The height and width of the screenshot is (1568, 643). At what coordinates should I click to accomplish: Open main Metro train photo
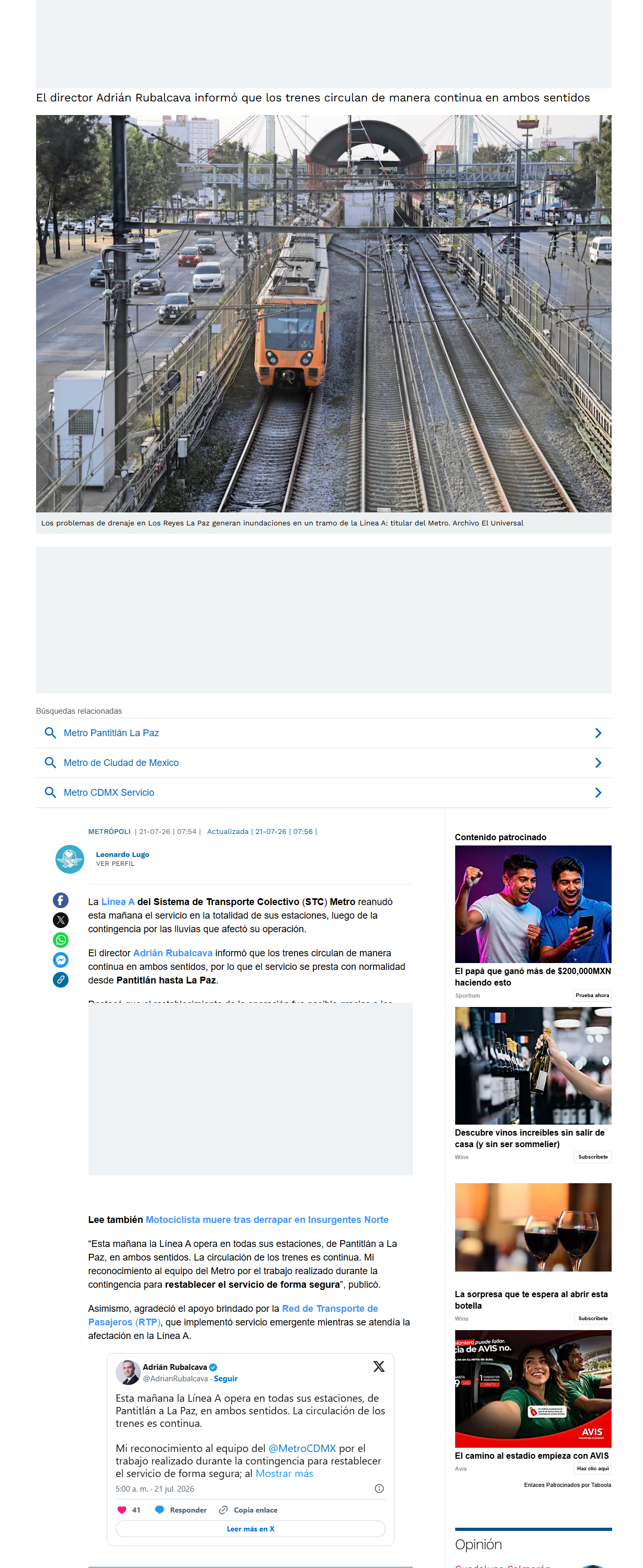point(323,314)
